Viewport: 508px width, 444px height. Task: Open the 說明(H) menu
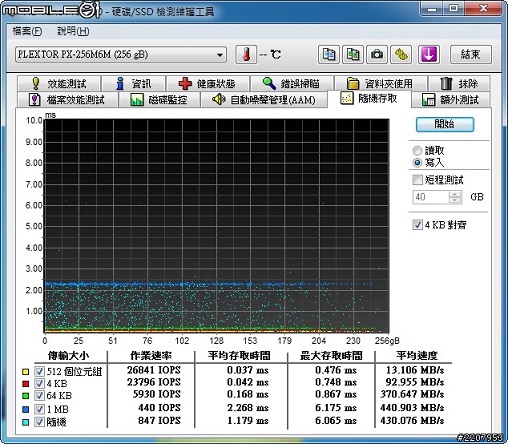73,31
